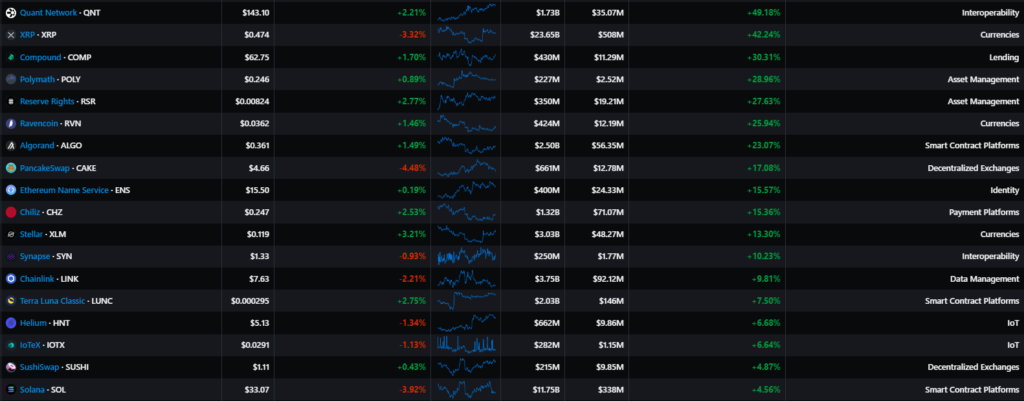Open the IoTeX asset link
Image resolution: width=1024 pixels, height=401 pixels.
pos(30,345)
